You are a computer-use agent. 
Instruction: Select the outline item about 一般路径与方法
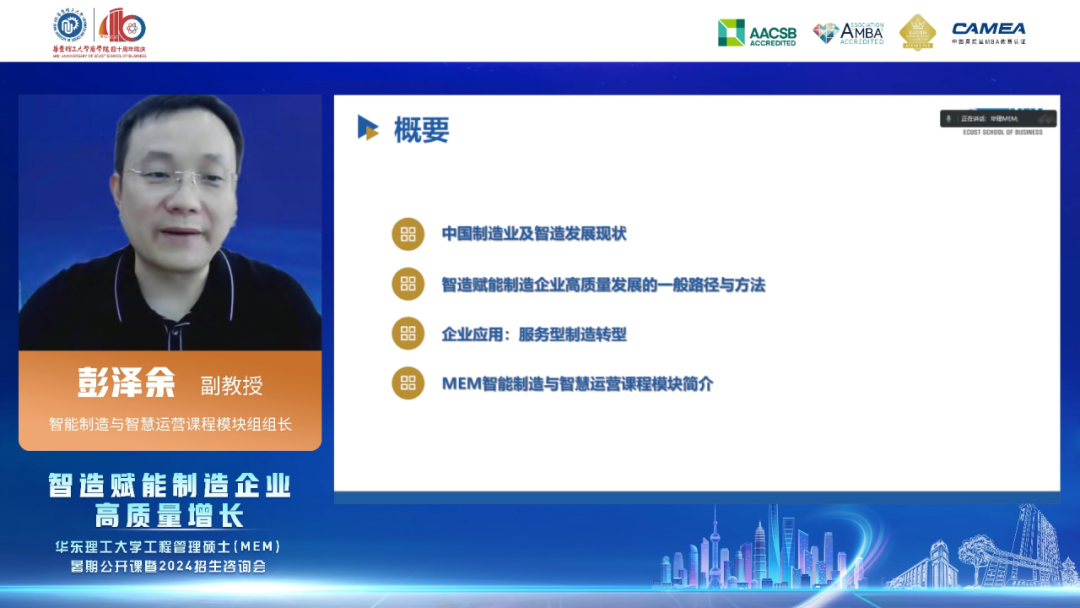pyautogui.click(x=603, y=284)
